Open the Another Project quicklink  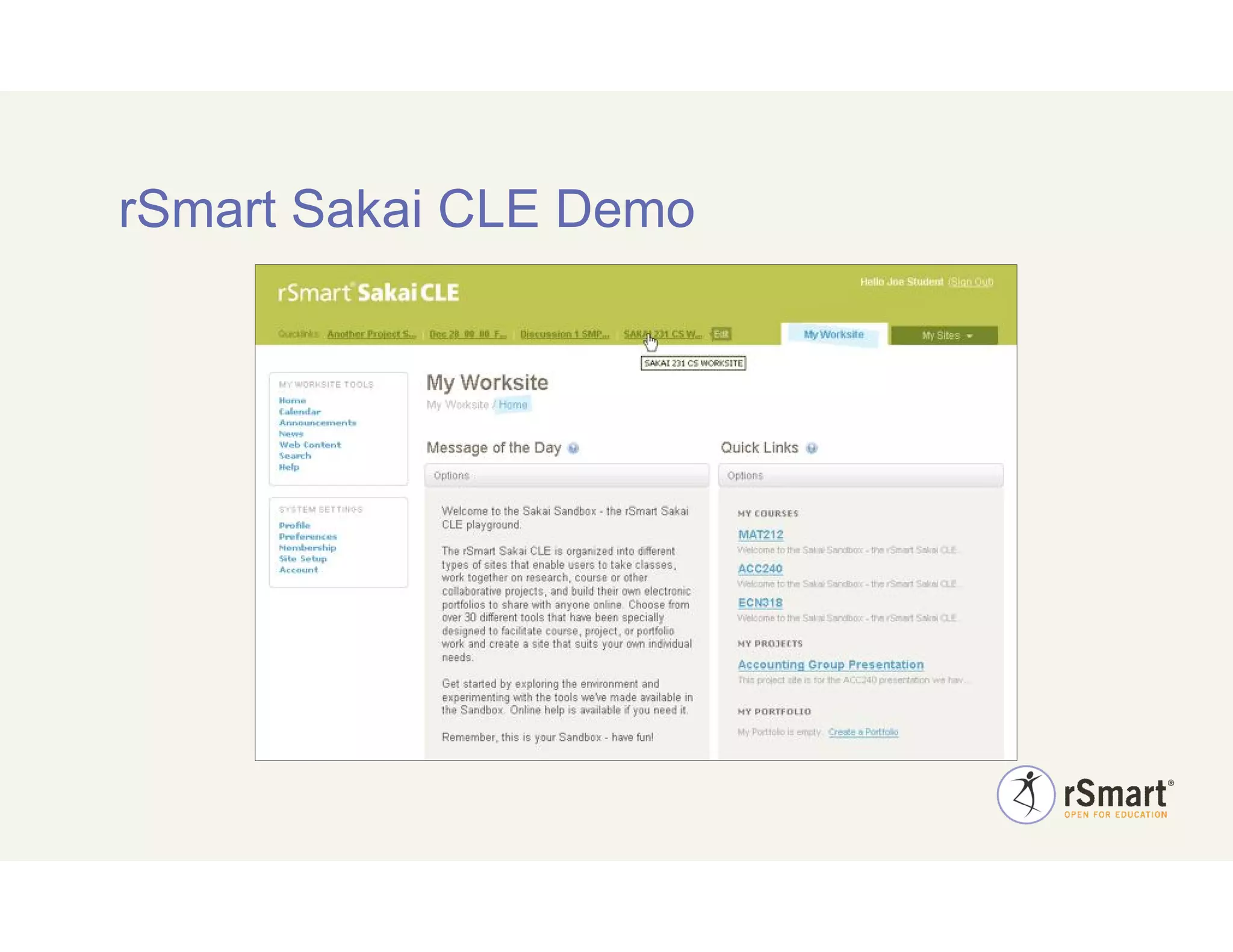click(x=371, y=334)
